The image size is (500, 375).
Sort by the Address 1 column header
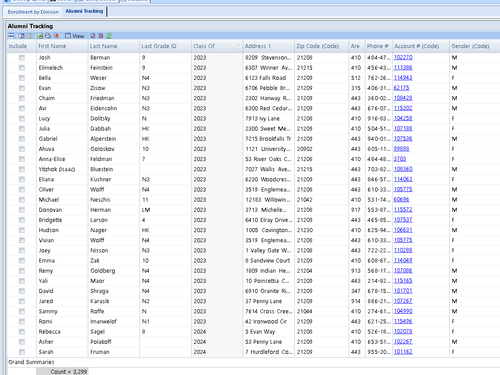point(268,46)
